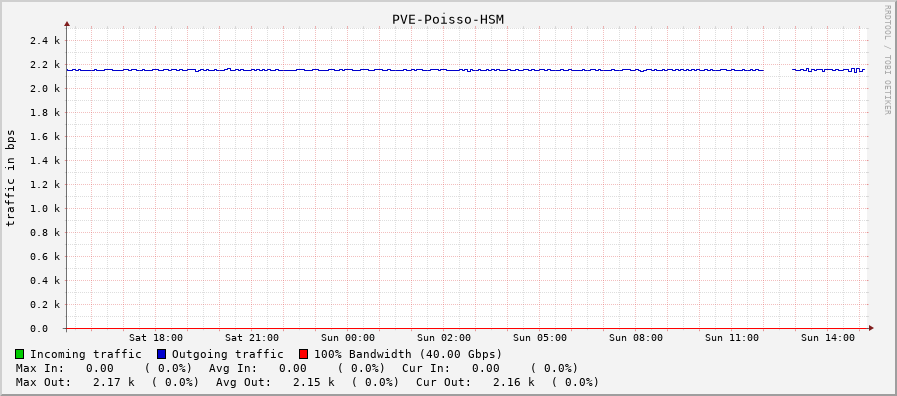Image resolution: width=897 pixels, height=396 pixels.
Task: Click the Cur Out value 2.16 k
Action: click(514, 382)
